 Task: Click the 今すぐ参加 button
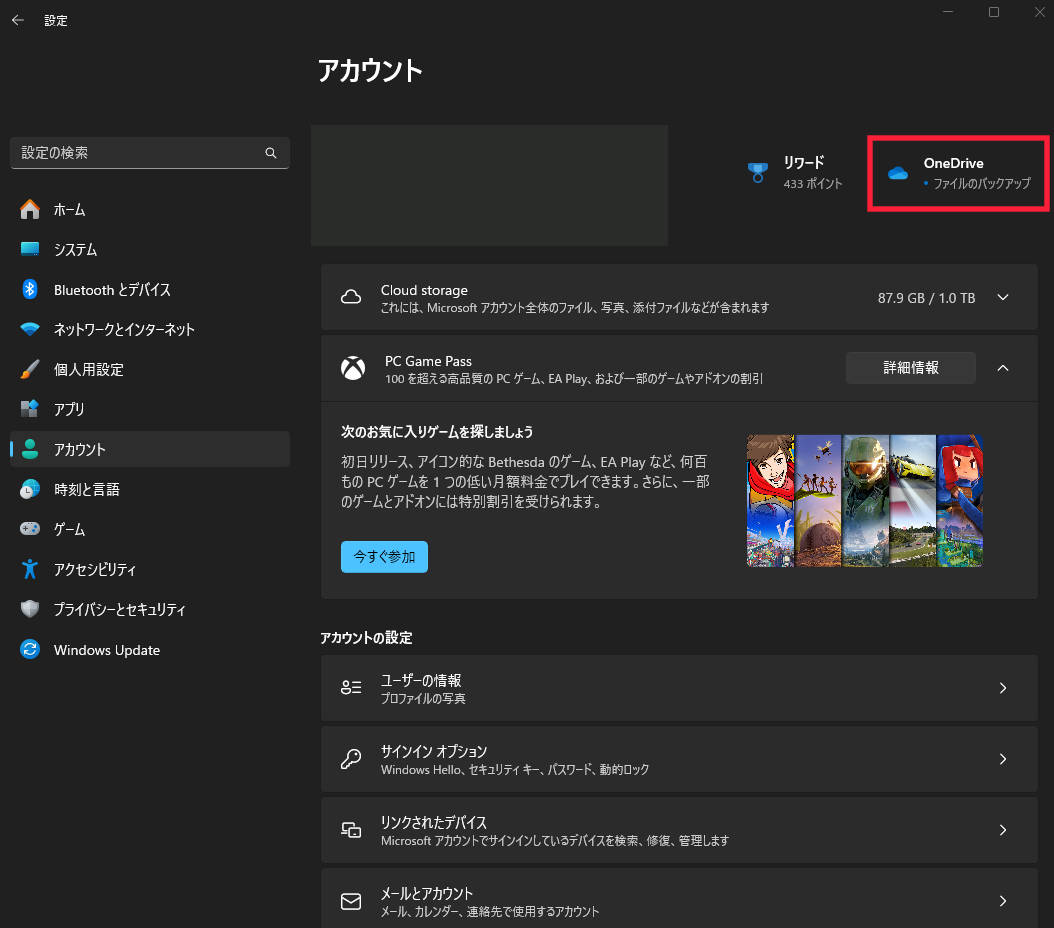384,556
